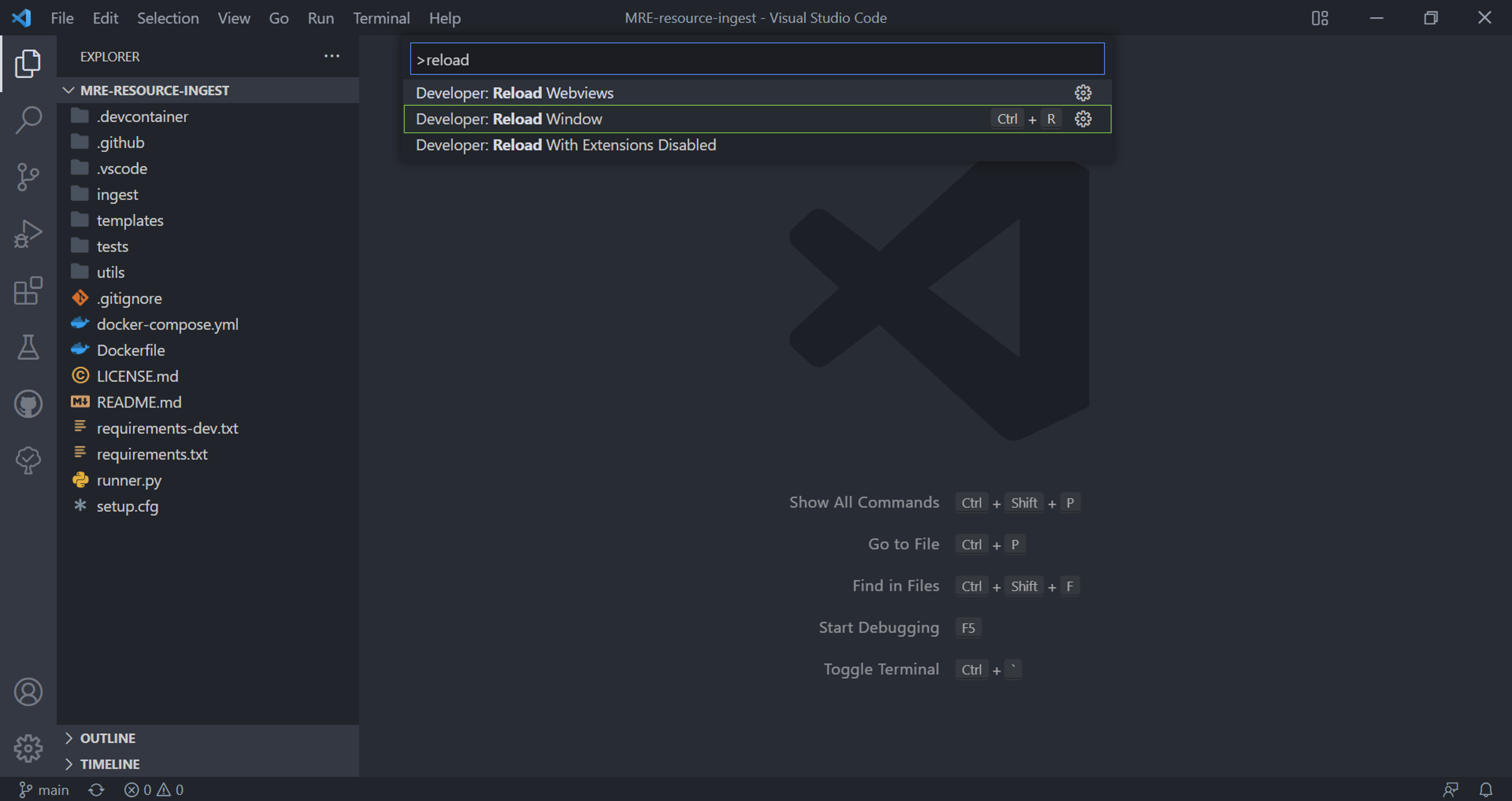Expand the templates folder
This screenshot has width=1512, height=801.
tap(208, 221)
